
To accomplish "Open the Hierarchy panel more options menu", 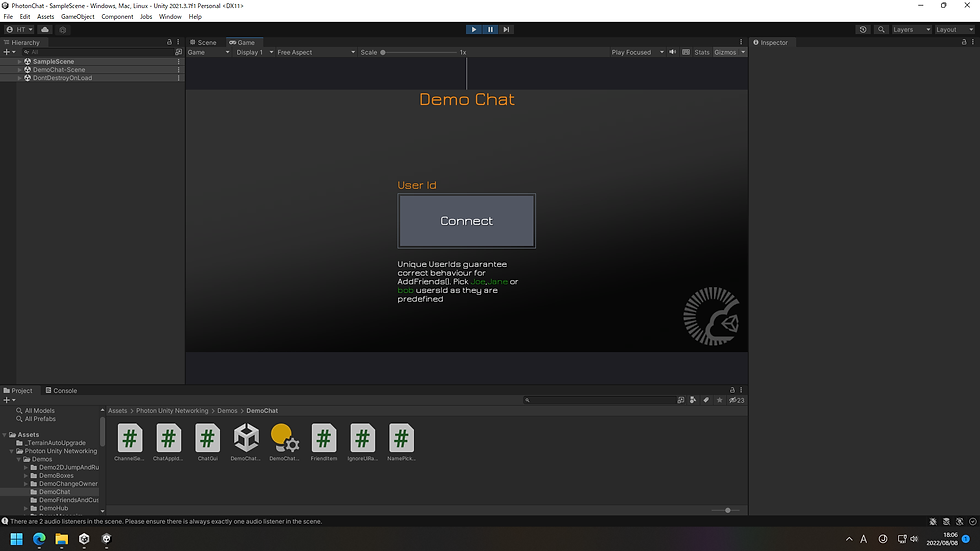I will point(178,42).
